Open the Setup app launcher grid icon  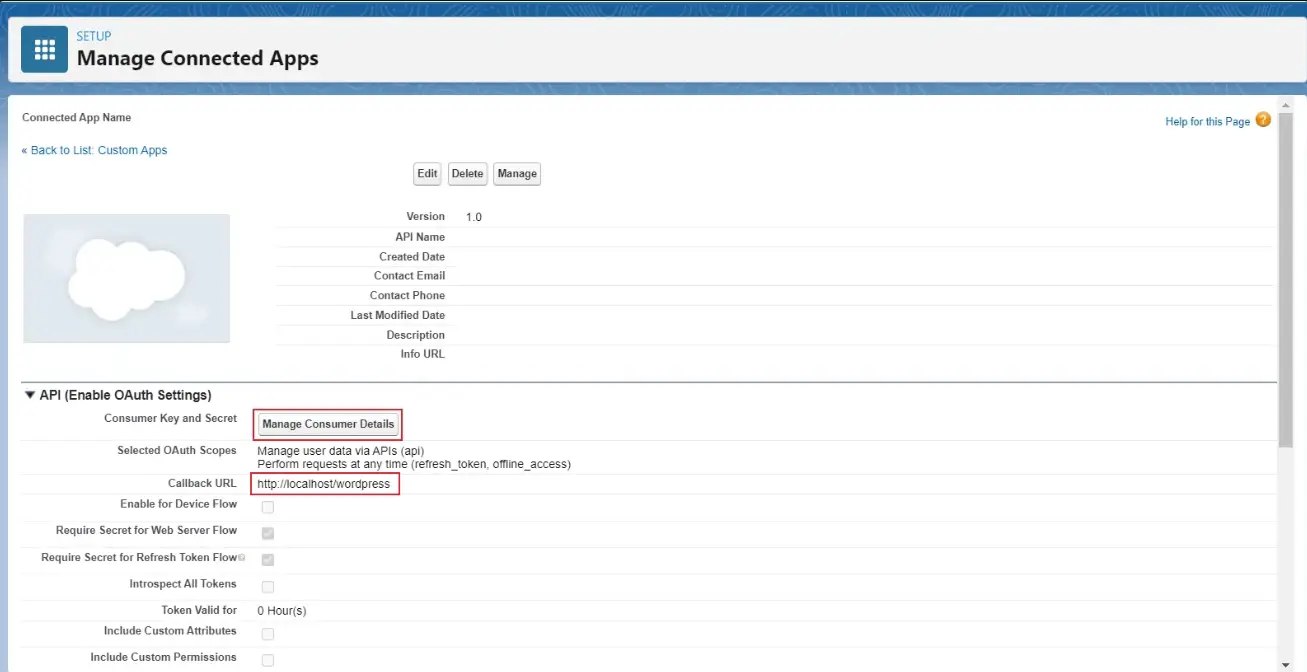click(x=45, y=50)
